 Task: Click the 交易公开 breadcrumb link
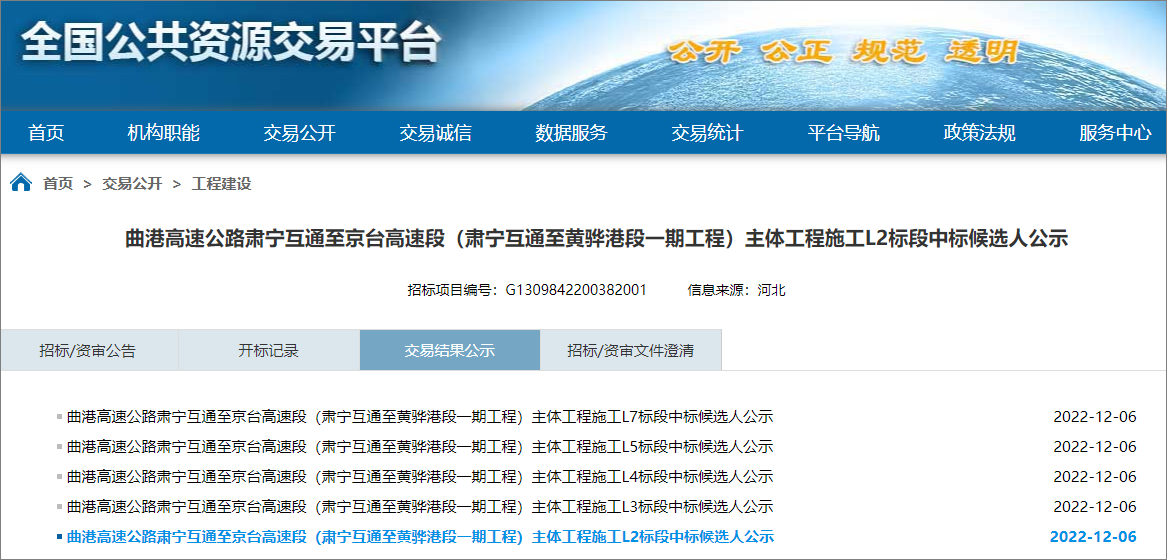coord(132,184)
